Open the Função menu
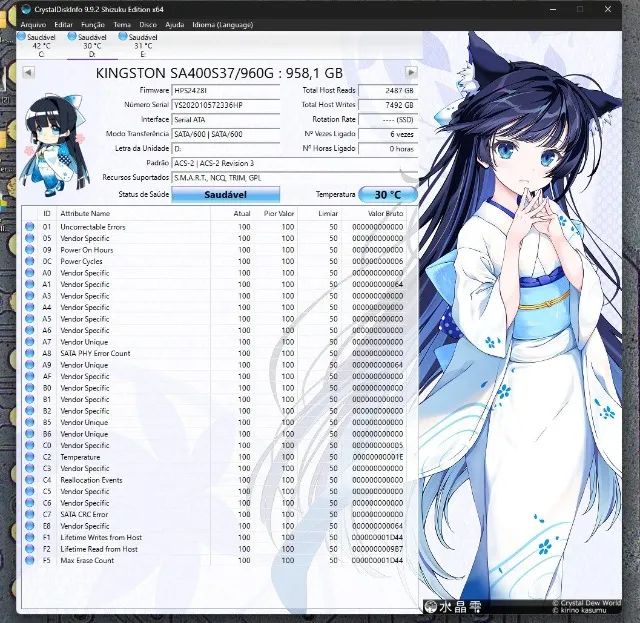Screen dimensions: 640x623 click(x=93, y=25)
